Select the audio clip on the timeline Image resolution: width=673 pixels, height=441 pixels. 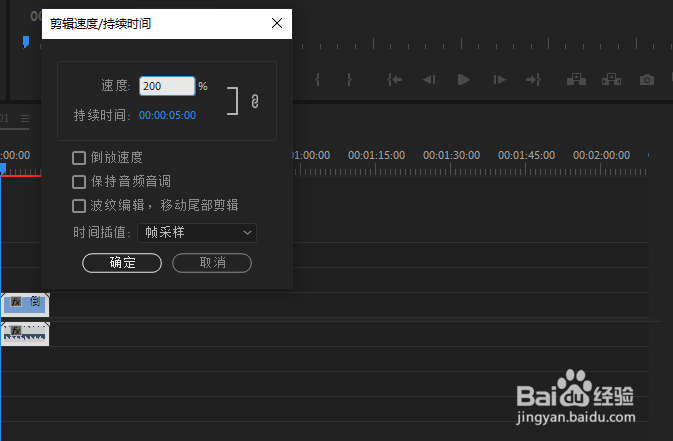(x=25, y=334)
